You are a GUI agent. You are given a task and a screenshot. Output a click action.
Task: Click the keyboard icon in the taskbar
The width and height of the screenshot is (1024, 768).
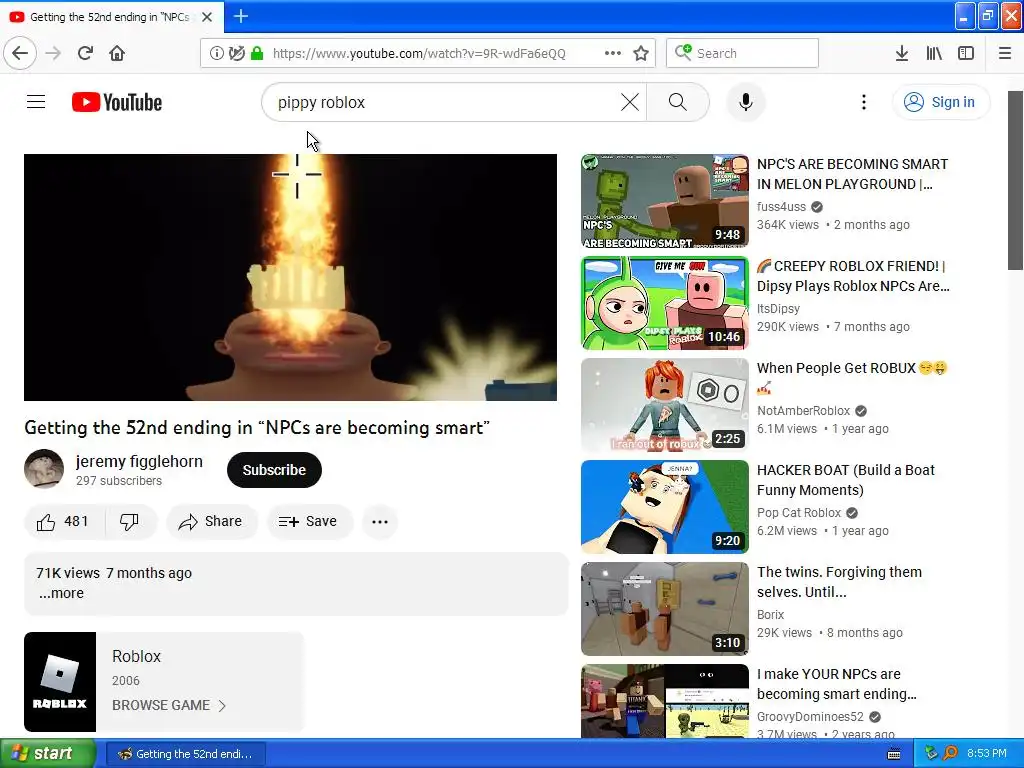pyautogui.click(x=894, y=754)
